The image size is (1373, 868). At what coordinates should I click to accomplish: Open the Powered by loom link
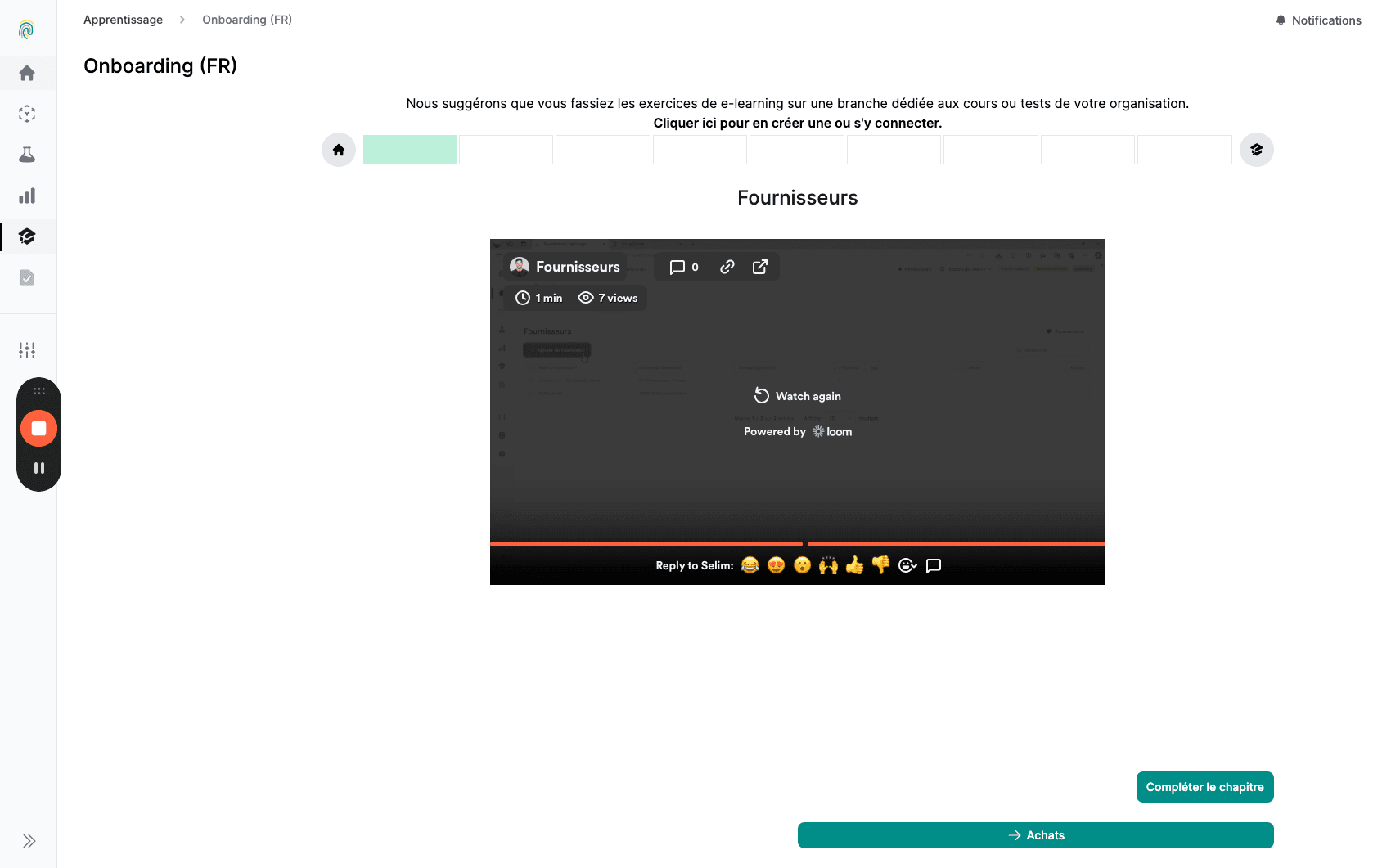[798, 431]
